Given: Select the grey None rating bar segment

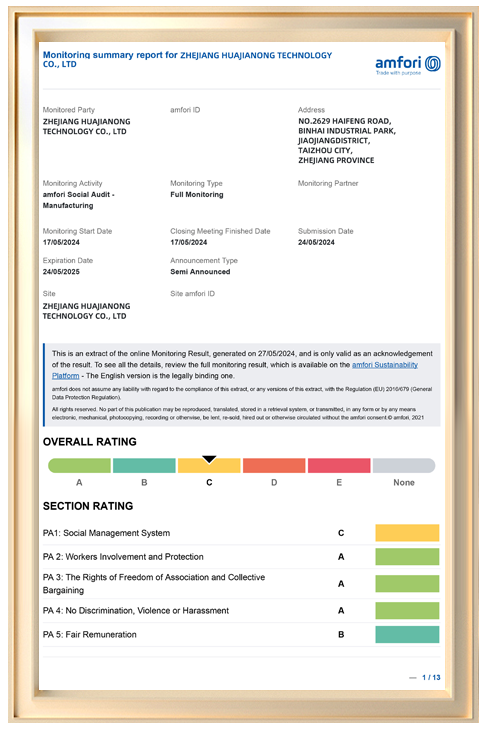Looking at the screenshot, I should tap(404, 465).
